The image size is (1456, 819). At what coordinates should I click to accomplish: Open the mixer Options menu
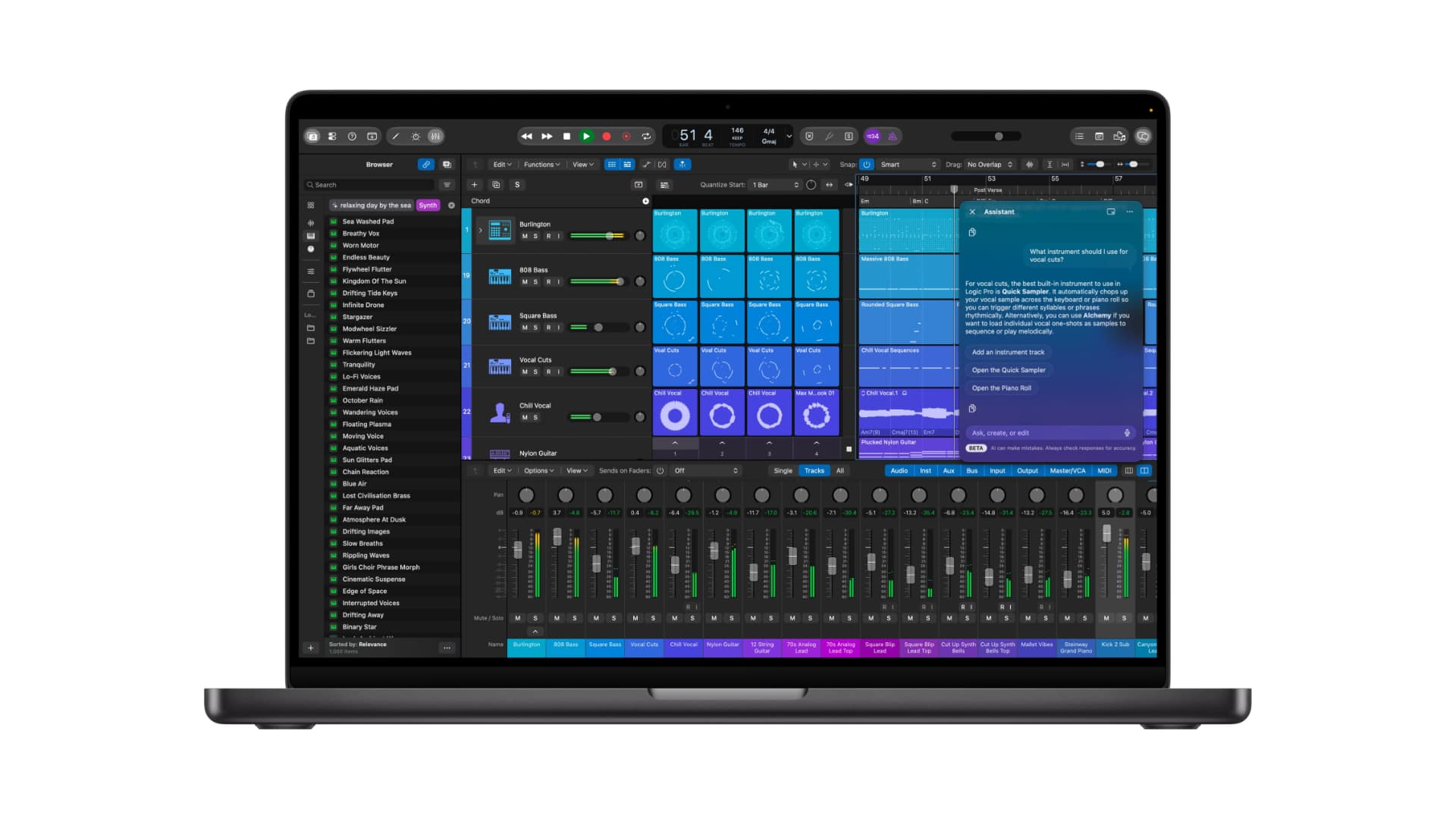pyautogui.click(x=539, y=471)
